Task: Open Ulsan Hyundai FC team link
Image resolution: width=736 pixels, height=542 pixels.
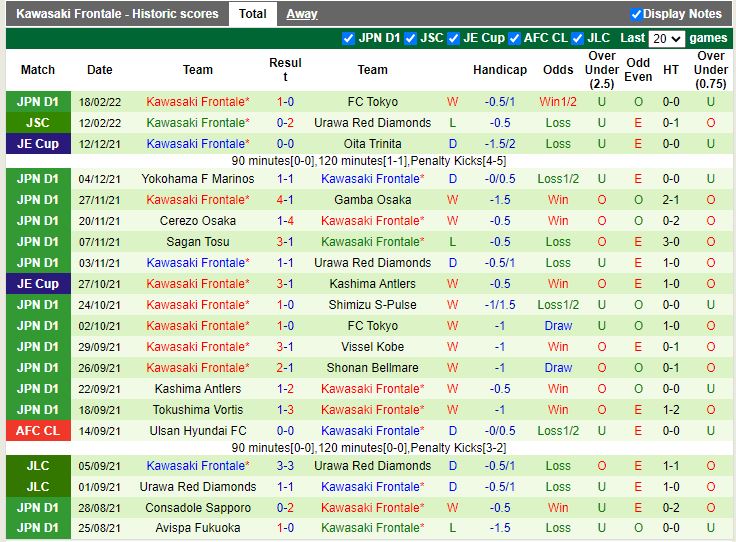Action: tap(197, 431)
